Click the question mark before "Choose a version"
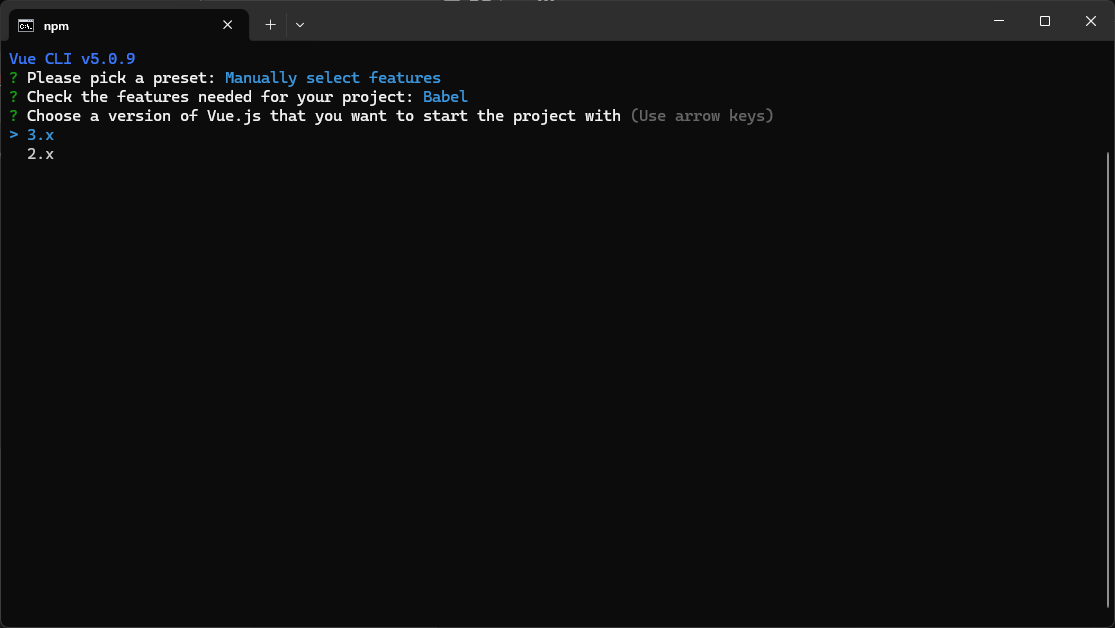Image resolution: width=1115 pixels, height=628 pixels. click(14, 116)
